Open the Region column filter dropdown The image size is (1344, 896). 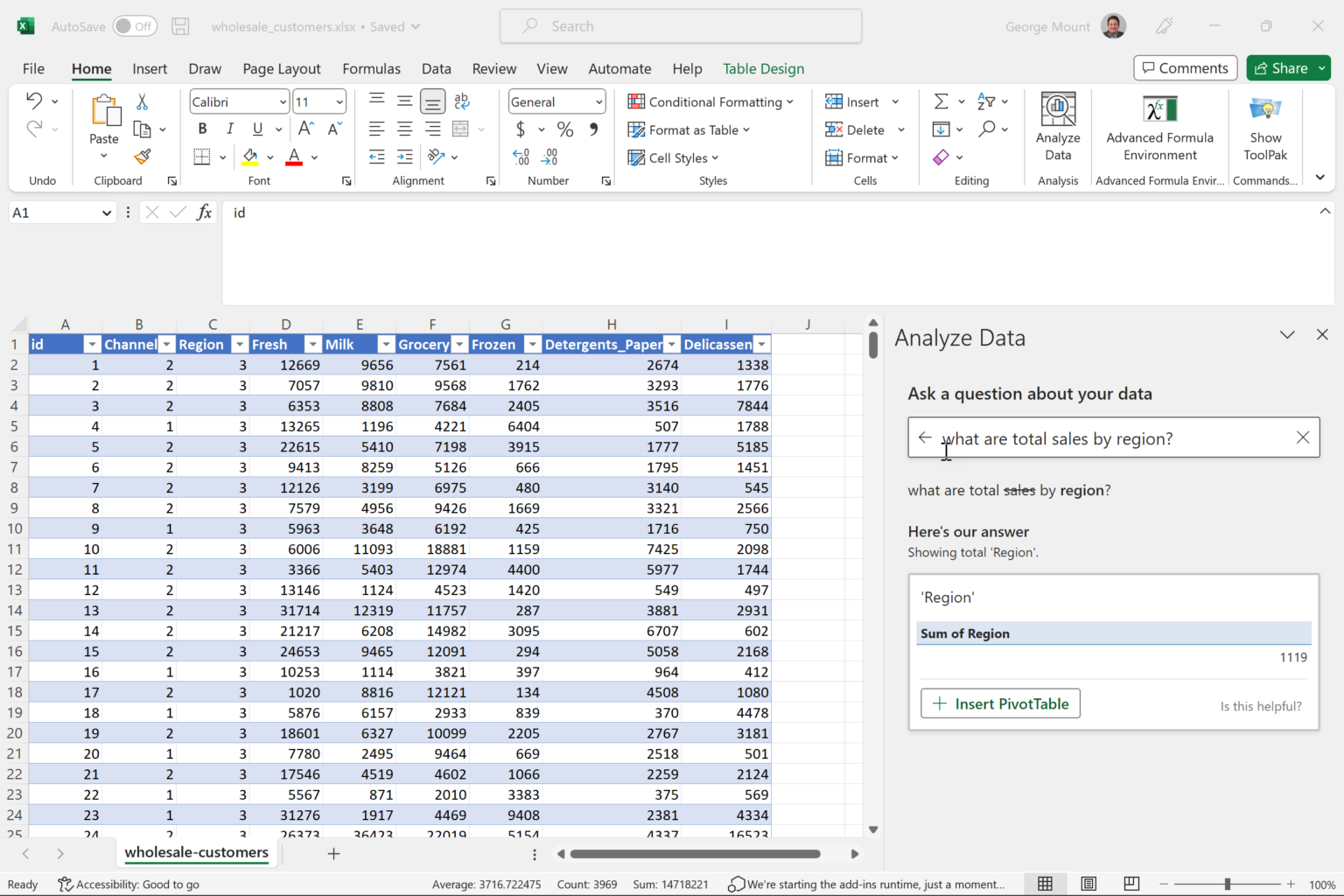240,345
